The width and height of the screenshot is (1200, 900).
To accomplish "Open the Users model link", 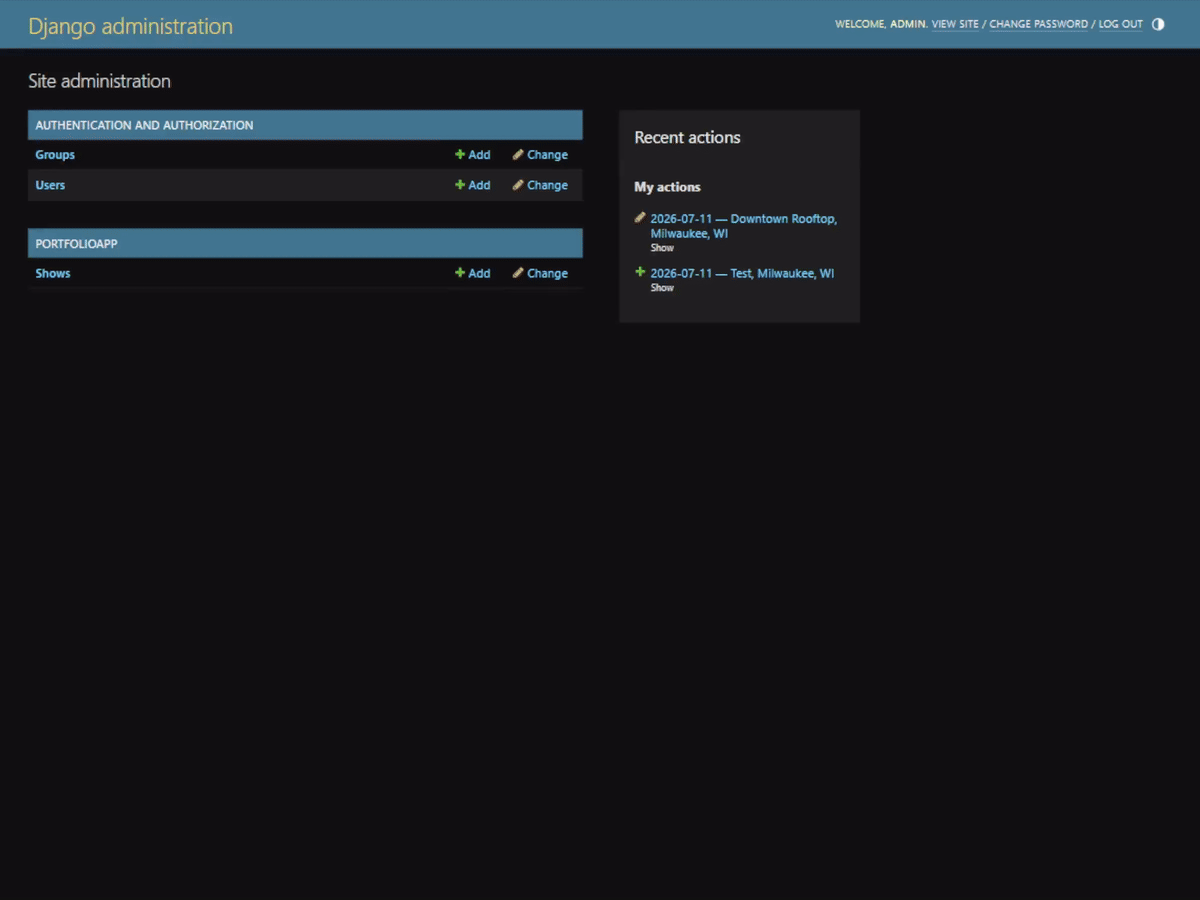I will pyautogui.click(x=50, y=185).
